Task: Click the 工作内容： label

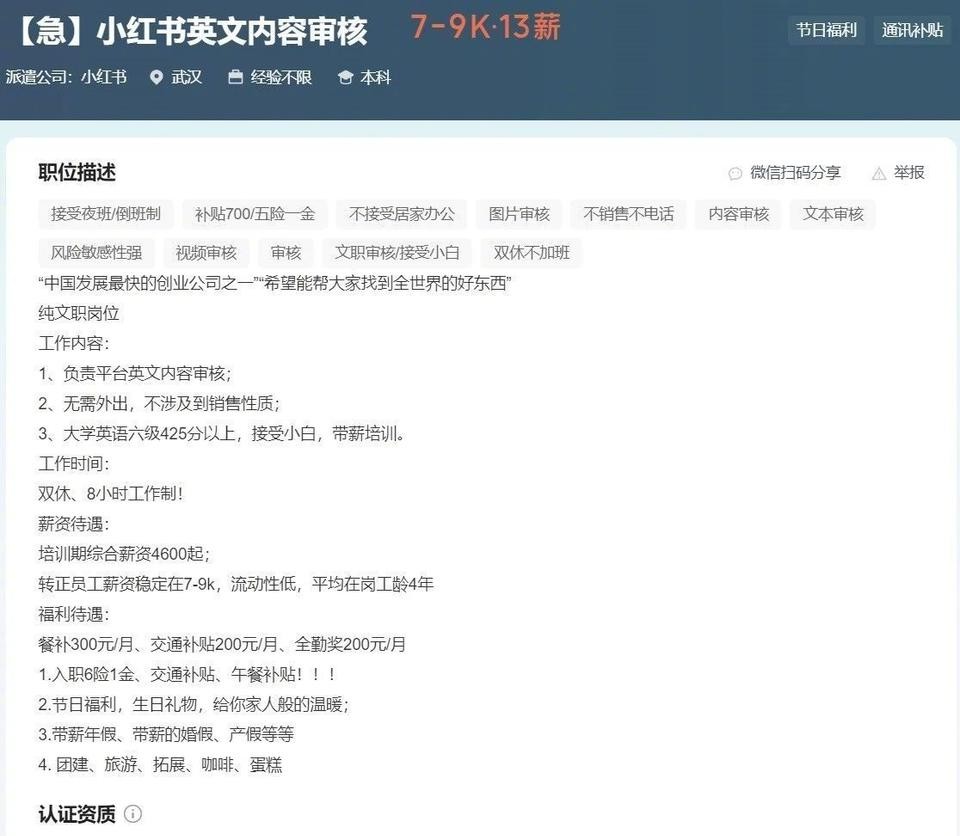Action: (x=74, y=343)
